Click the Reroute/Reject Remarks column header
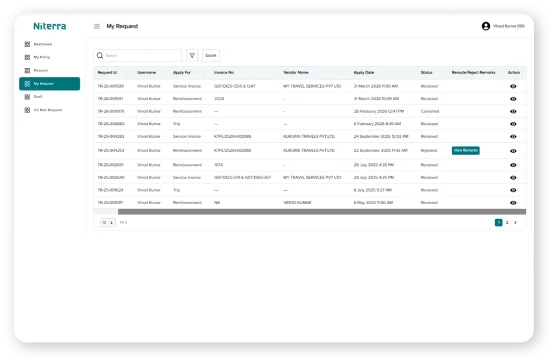The image size is (554, 362). [473, 72]
